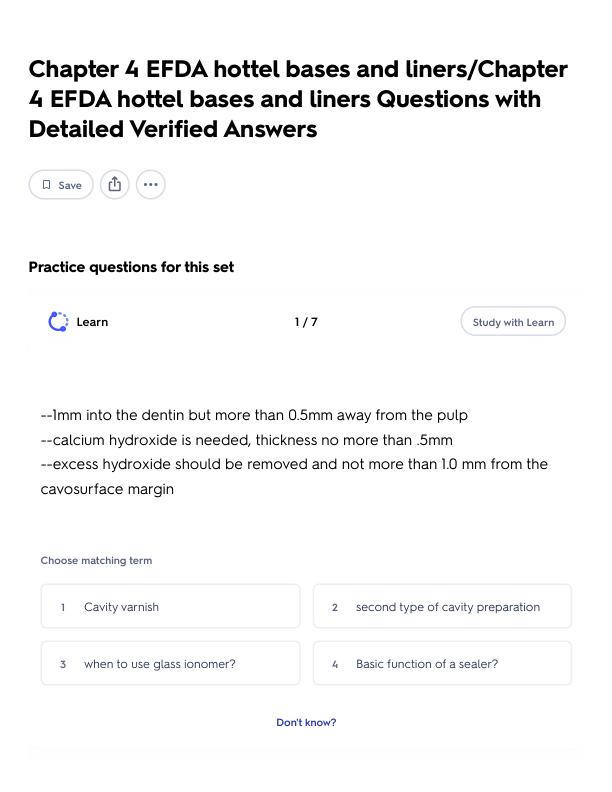The height and width of the screenshot is (792, 612).
Task: Click number 2 badge on second option
Action: (x=335, y=607)
